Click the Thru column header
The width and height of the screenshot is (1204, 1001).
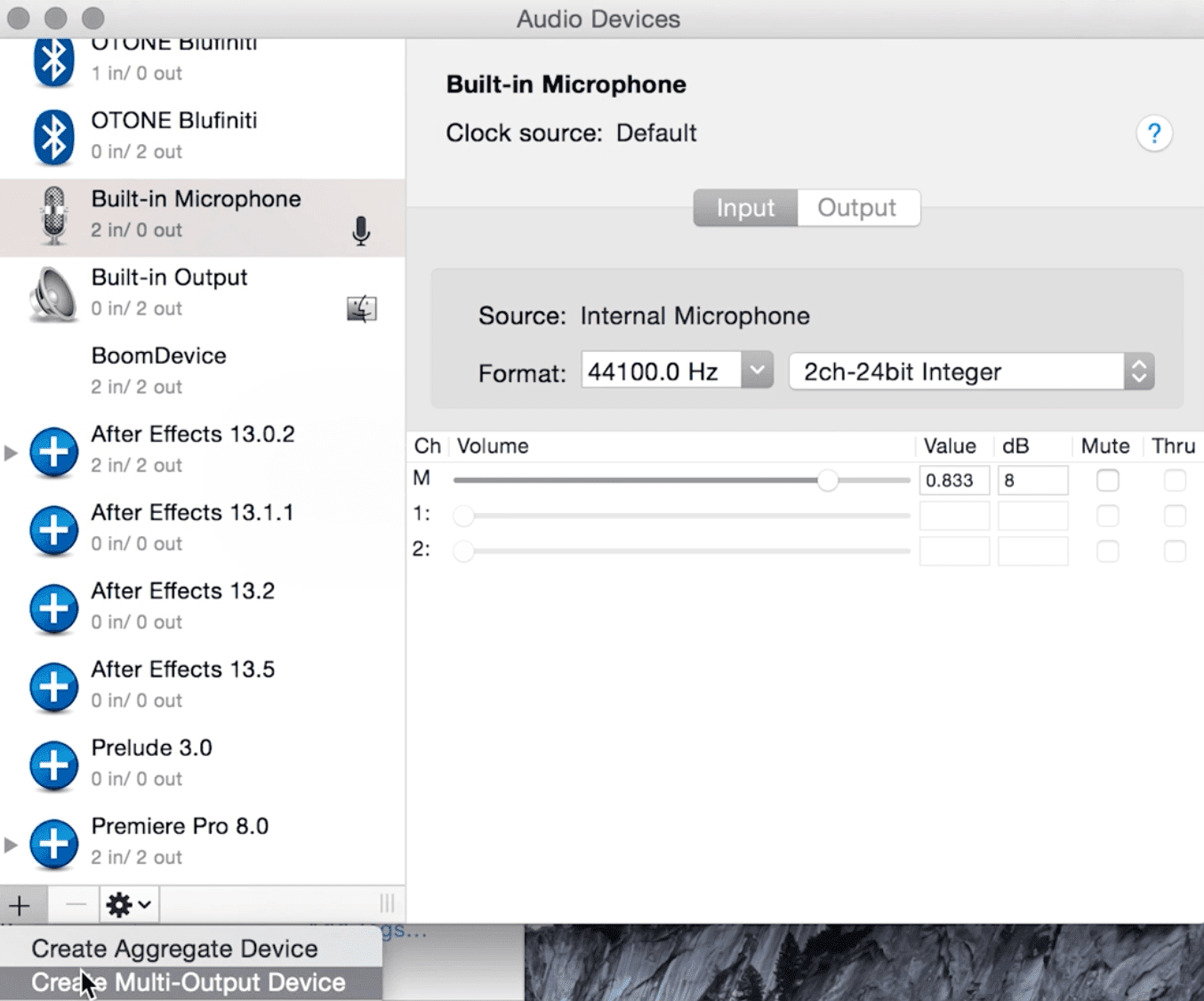click(1173, 446)
